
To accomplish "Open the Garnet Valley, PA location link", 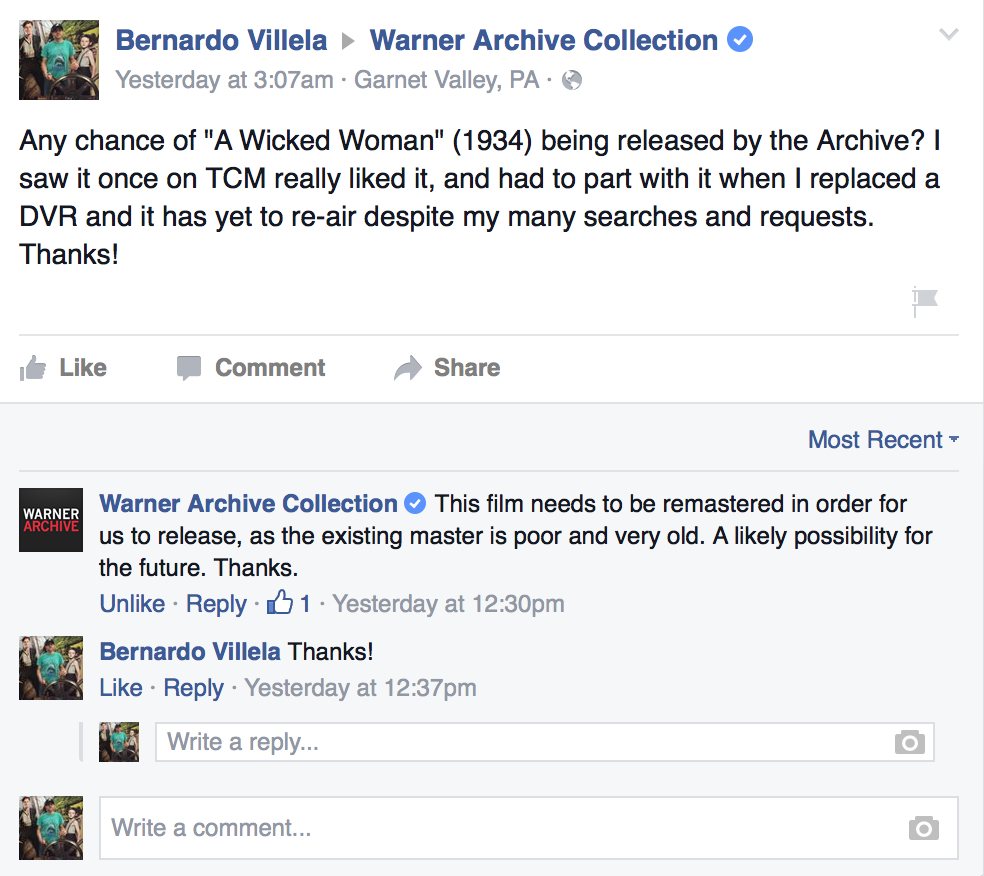I will [448, 80].
